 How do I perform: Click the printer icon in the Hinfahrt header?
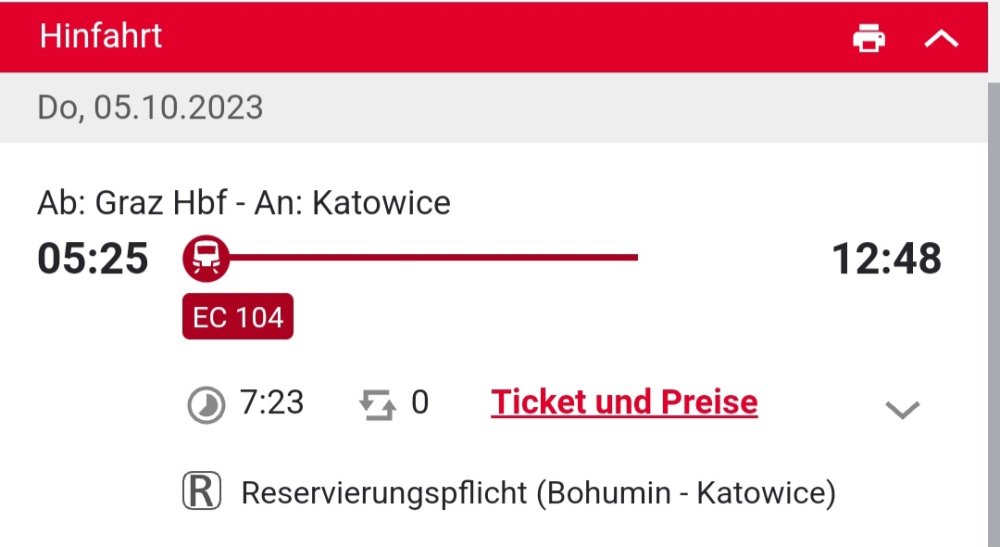coord(868,39)
